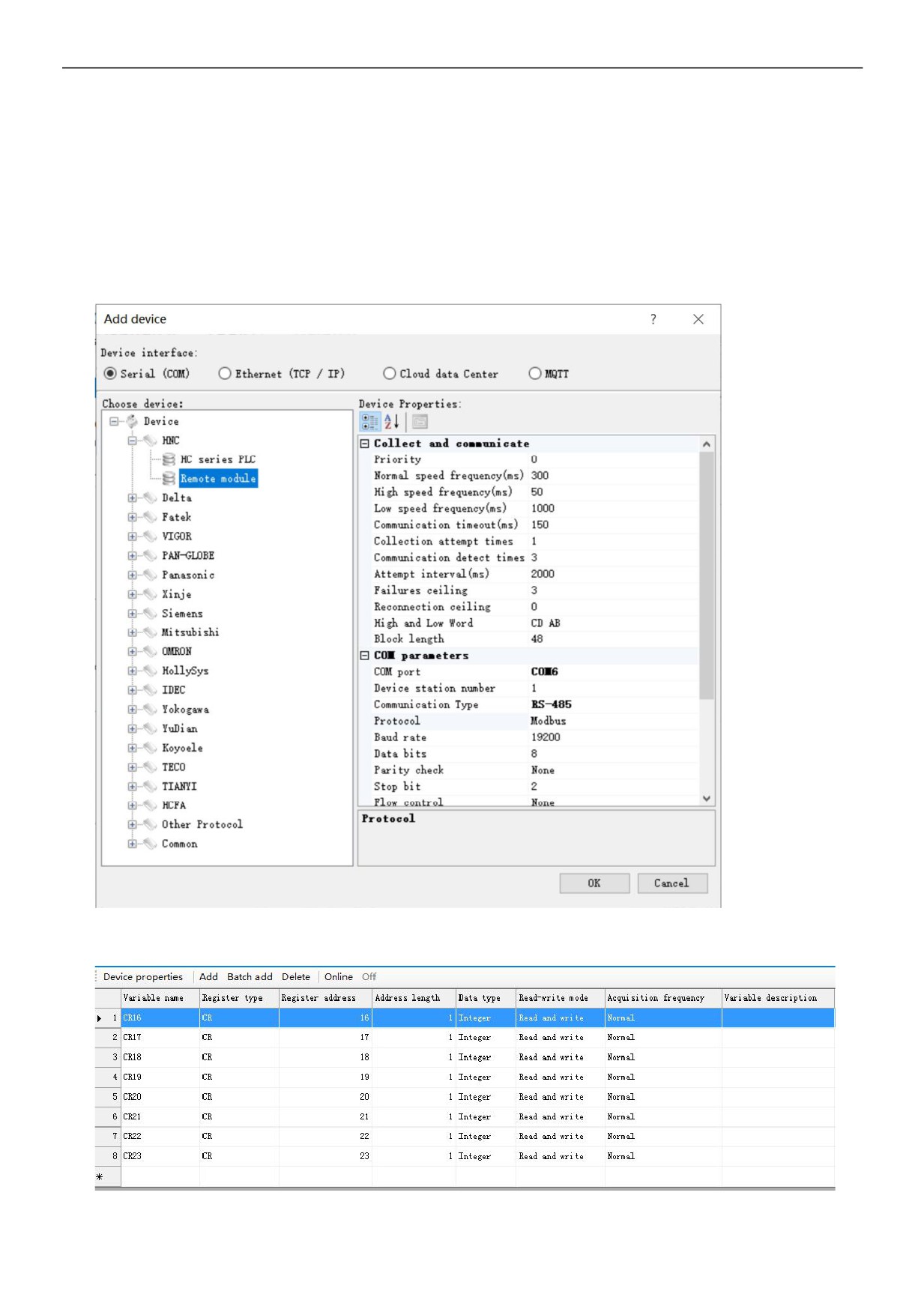Click the row selector arrow for CR16

coord(100,1018)
